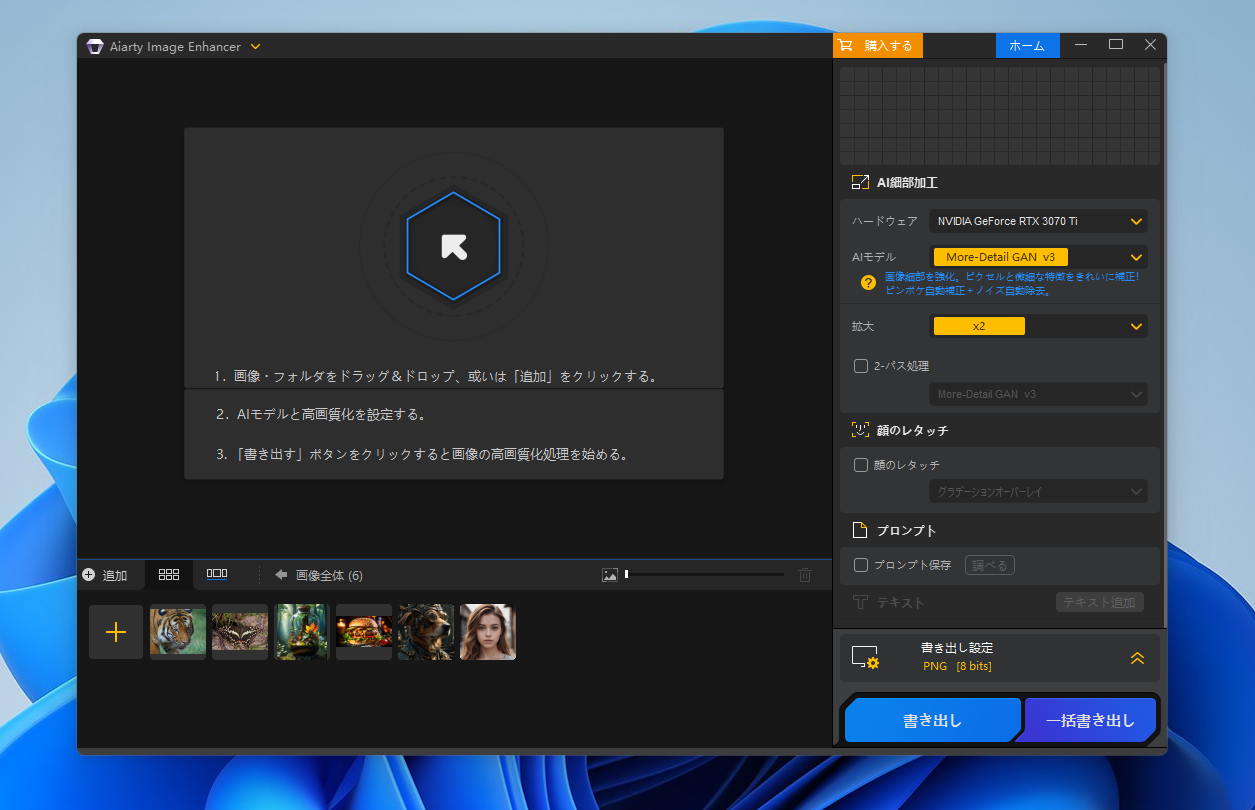Viewport: 1255px width, 810px height.
Task: Switch to filmstrip row view
Action: 217,574
